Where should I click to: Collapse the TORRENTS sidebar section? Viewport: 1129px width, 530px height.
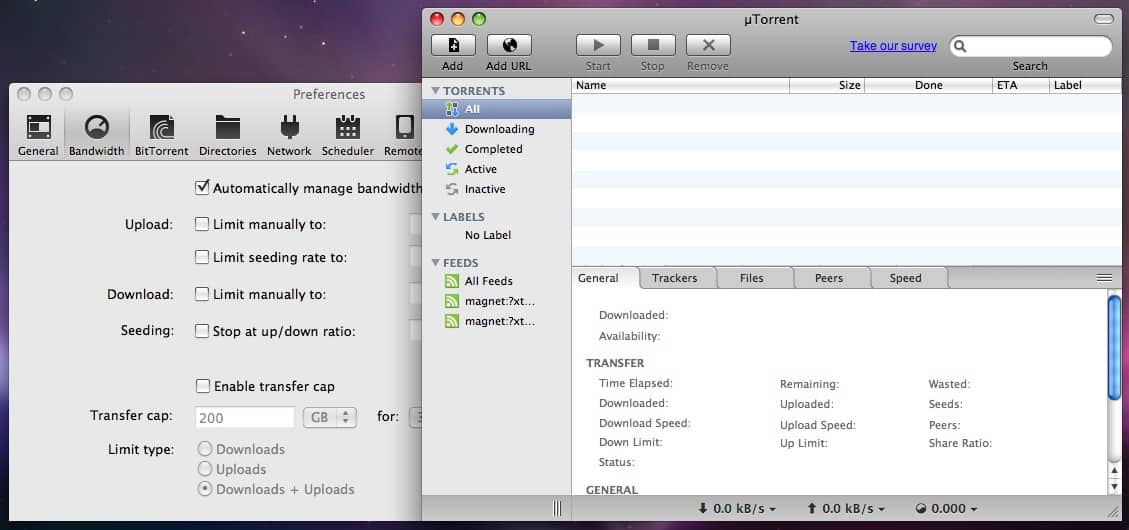436,91
